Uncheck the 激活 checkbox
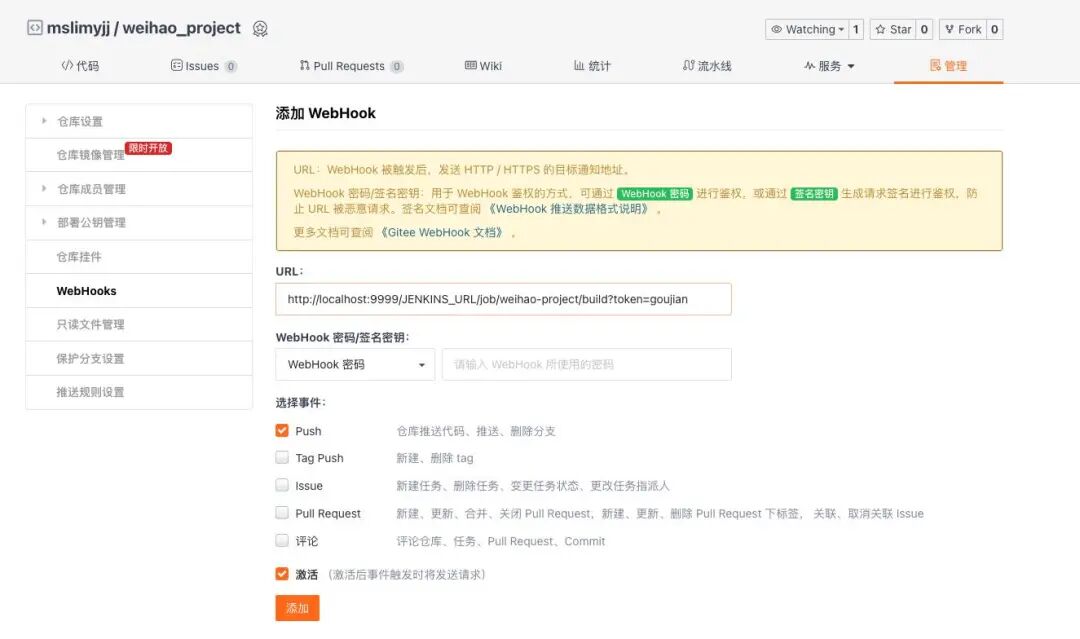1080x639 pixels. 282,574
